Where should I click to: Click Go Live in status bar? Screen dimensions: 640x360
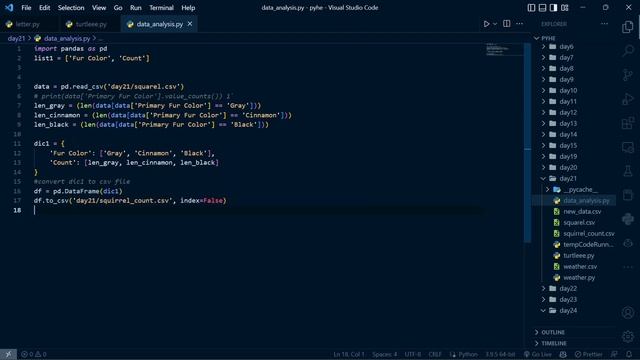(x=538, y=354)
